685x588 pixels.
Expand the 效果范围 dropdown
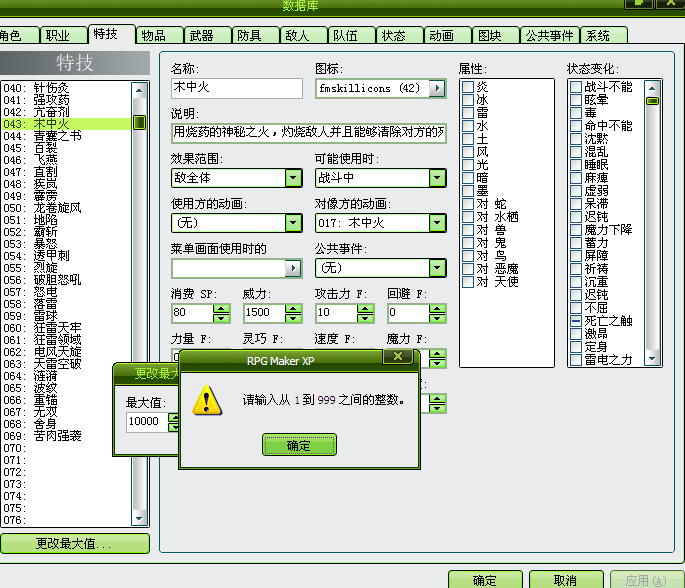coord(293,178)
